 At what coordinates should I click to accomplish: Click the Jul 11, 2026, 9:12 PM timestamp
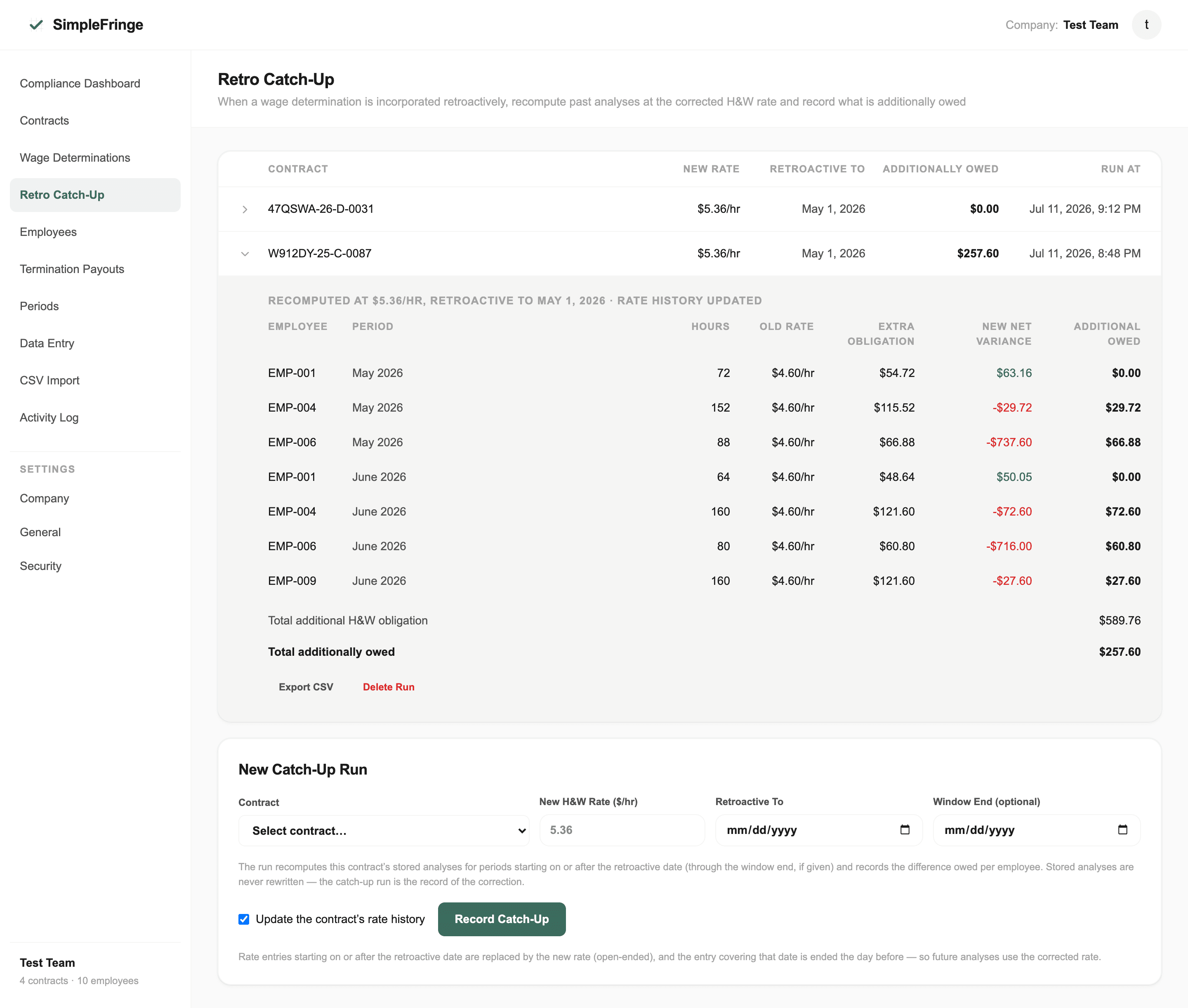(1084, 209)
